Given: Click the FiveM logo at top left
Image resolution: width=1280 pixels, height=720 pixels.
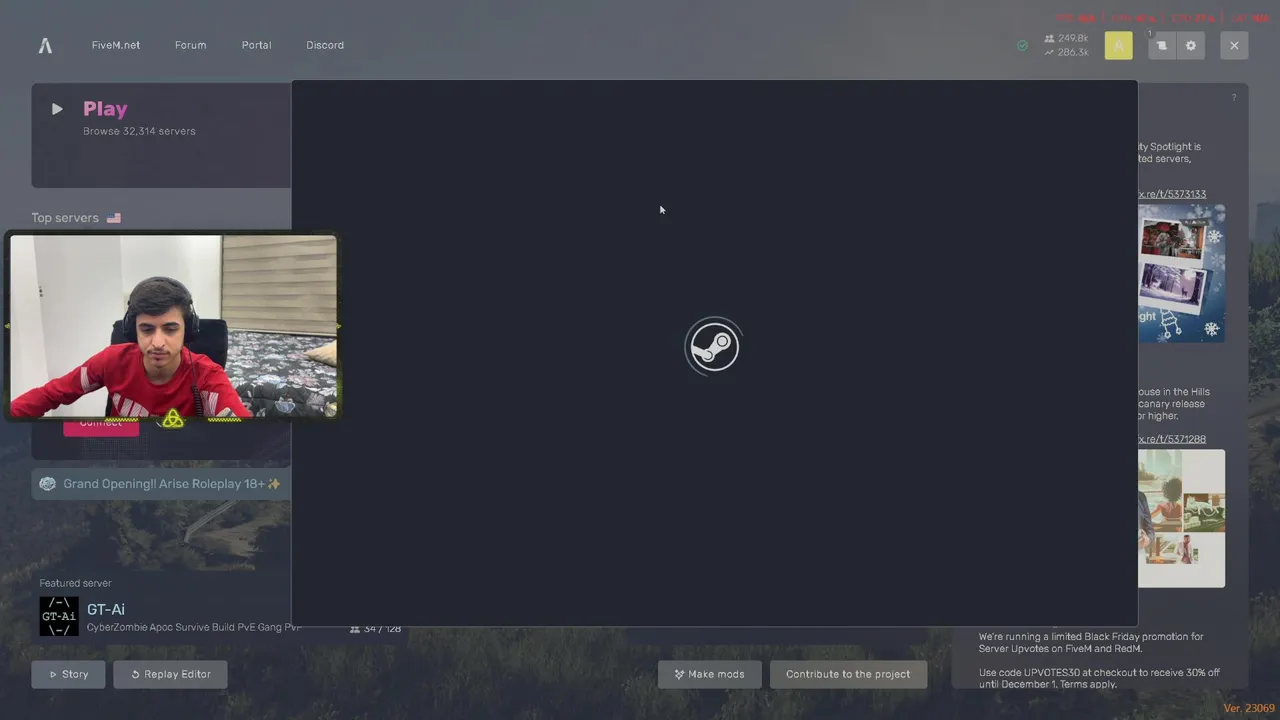Looking at the screenshot, I should 45,45.
